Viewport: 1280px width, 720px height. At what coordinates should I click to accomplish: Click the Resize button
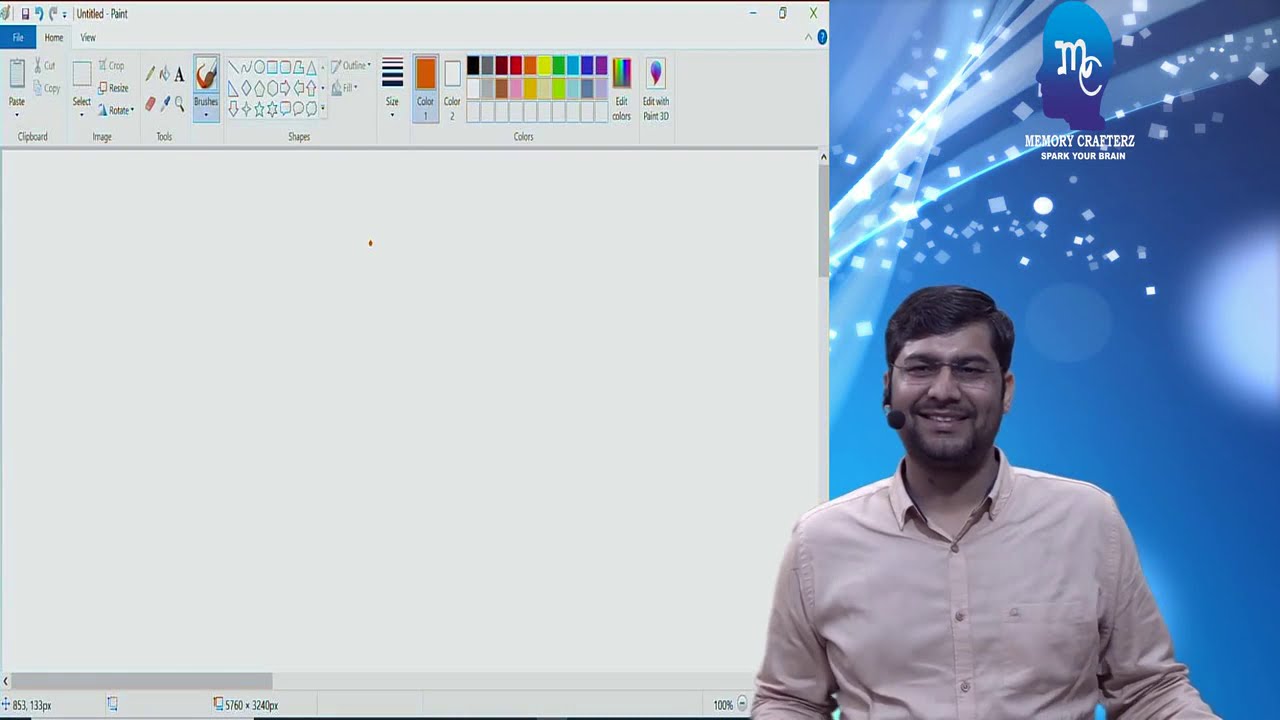point(112,88)
